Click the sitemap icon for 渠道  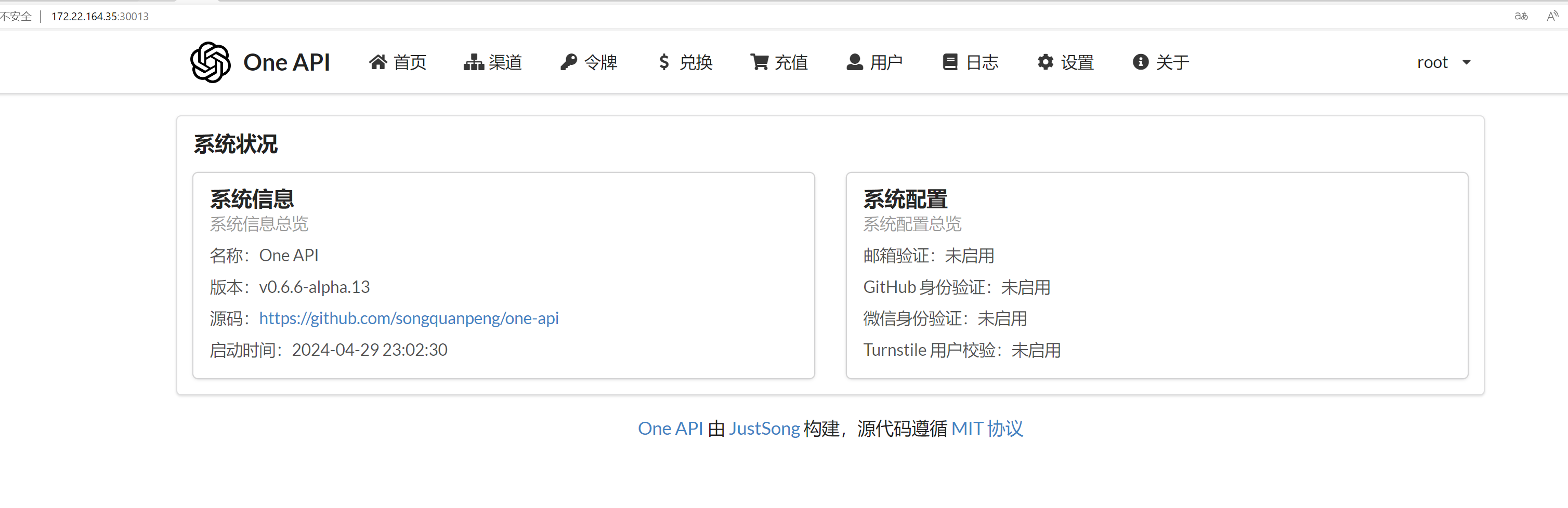pos(474,62)
